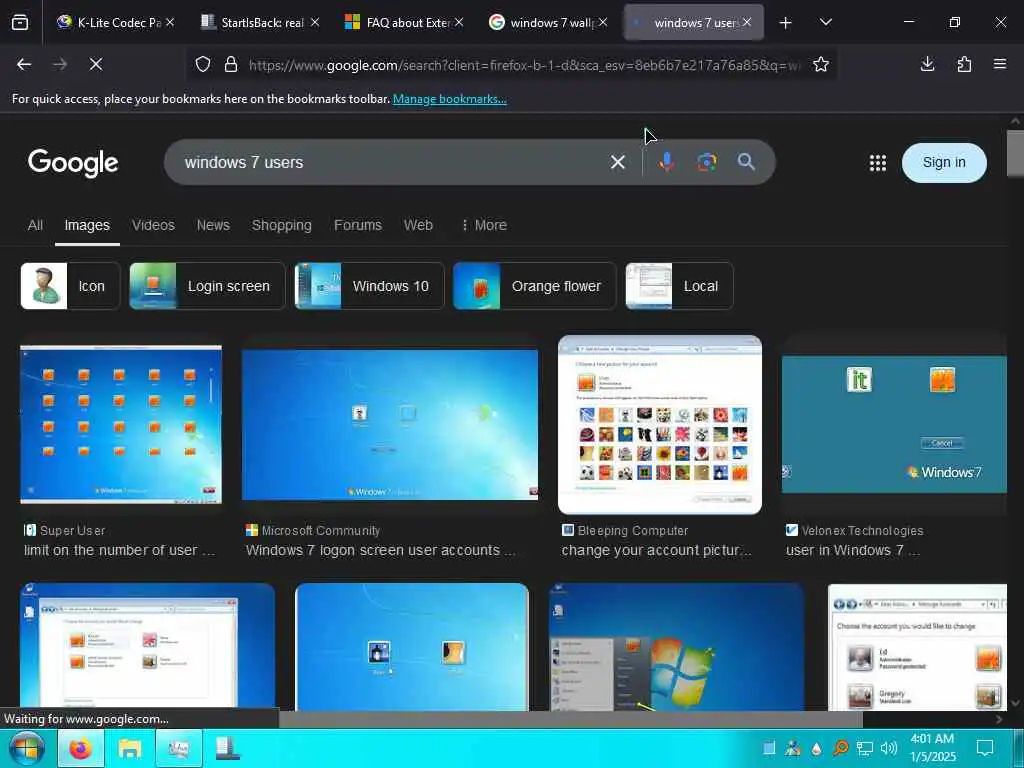
Task: Expand the More search filters menu
Action: pos(484,225)
